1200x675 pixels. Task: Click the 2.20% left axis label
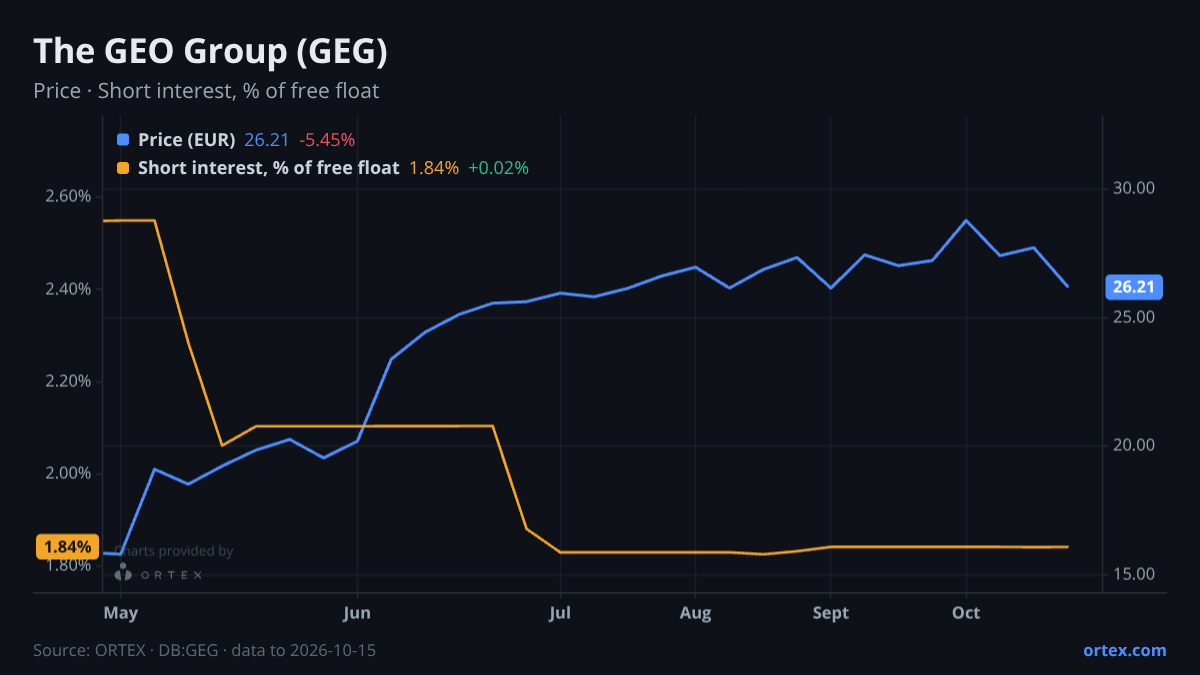point(68,381)
